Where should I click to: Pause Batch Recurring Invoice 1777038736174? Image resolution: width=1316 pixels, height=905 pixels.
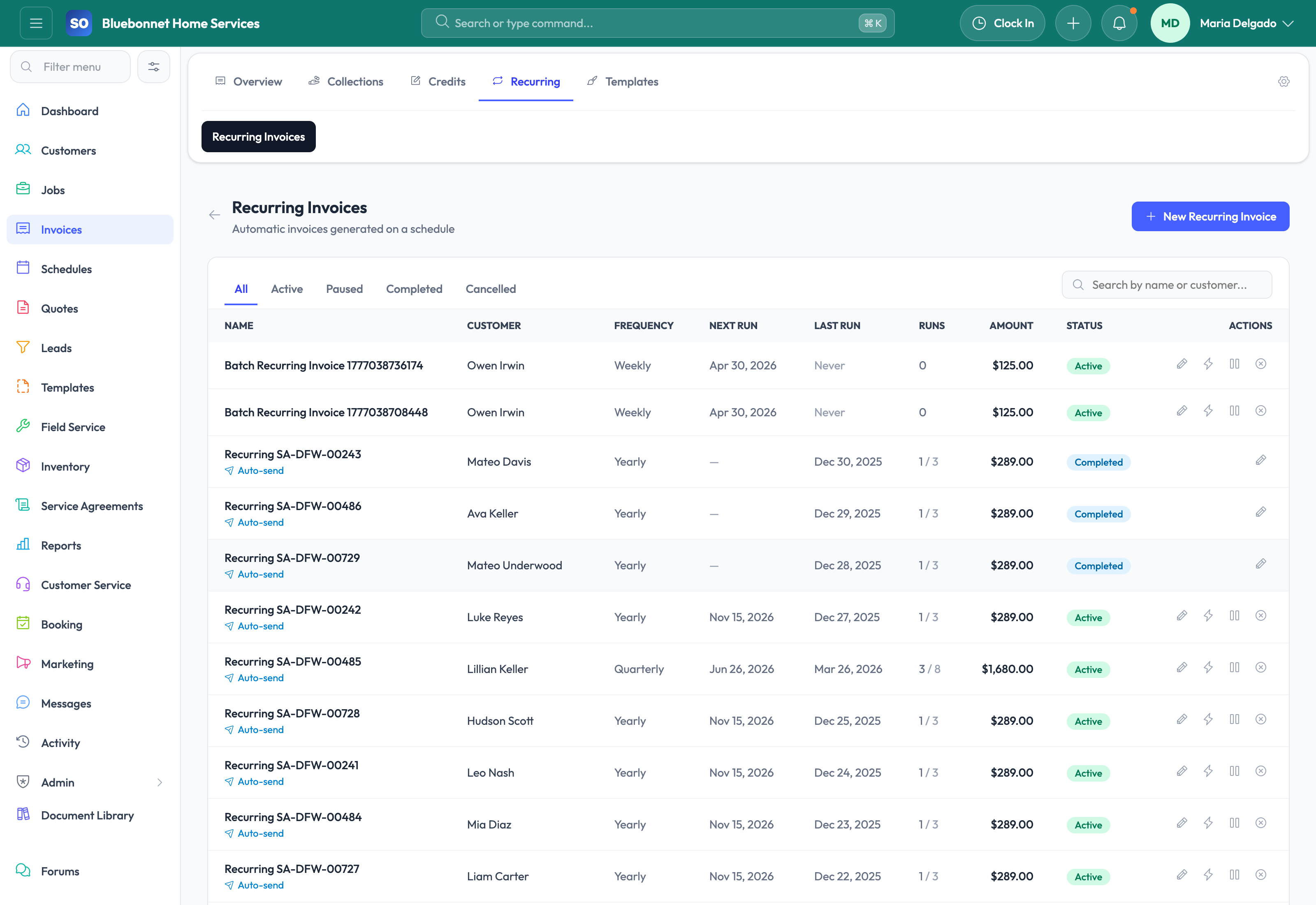(1235, 364)
